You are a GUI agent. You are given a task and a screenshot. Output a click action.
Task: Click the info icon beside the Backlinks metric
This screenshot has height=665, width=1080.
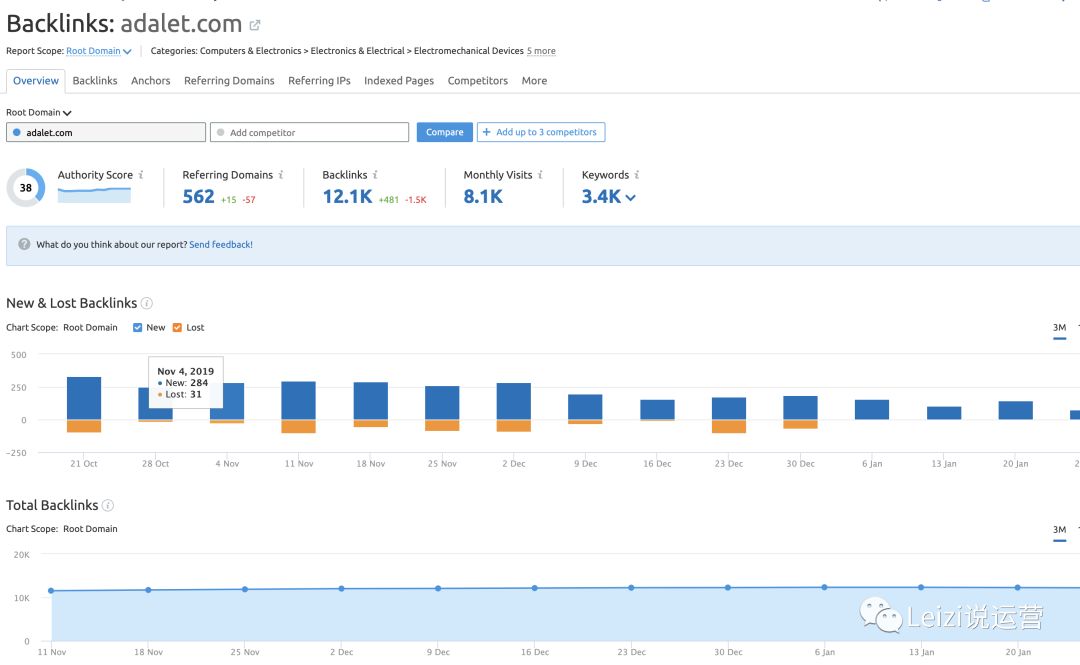coord(375,175)
